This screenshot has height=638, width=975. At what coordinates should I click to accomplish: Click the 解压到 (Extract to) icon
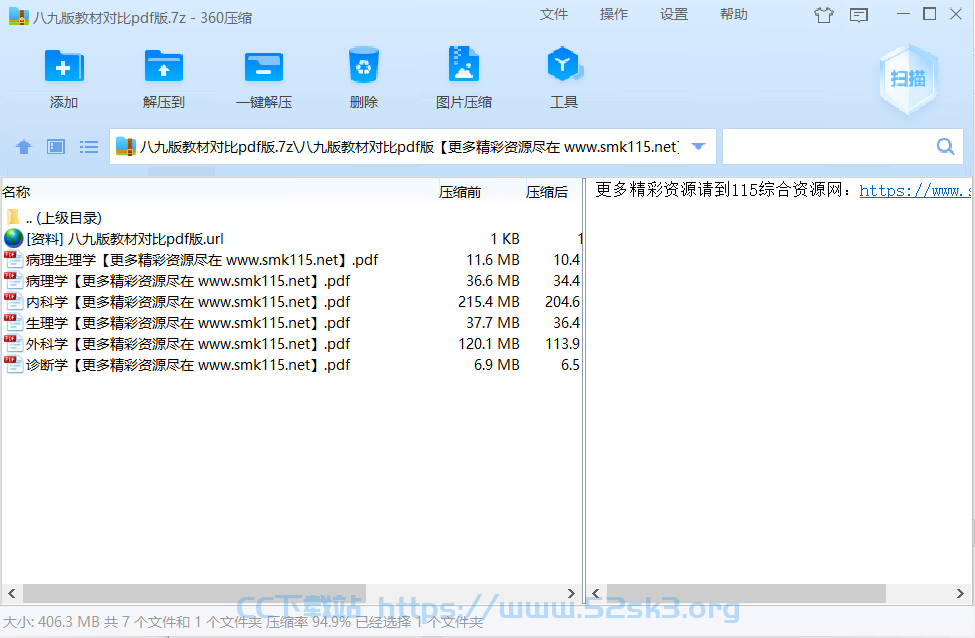click(164, 66)
